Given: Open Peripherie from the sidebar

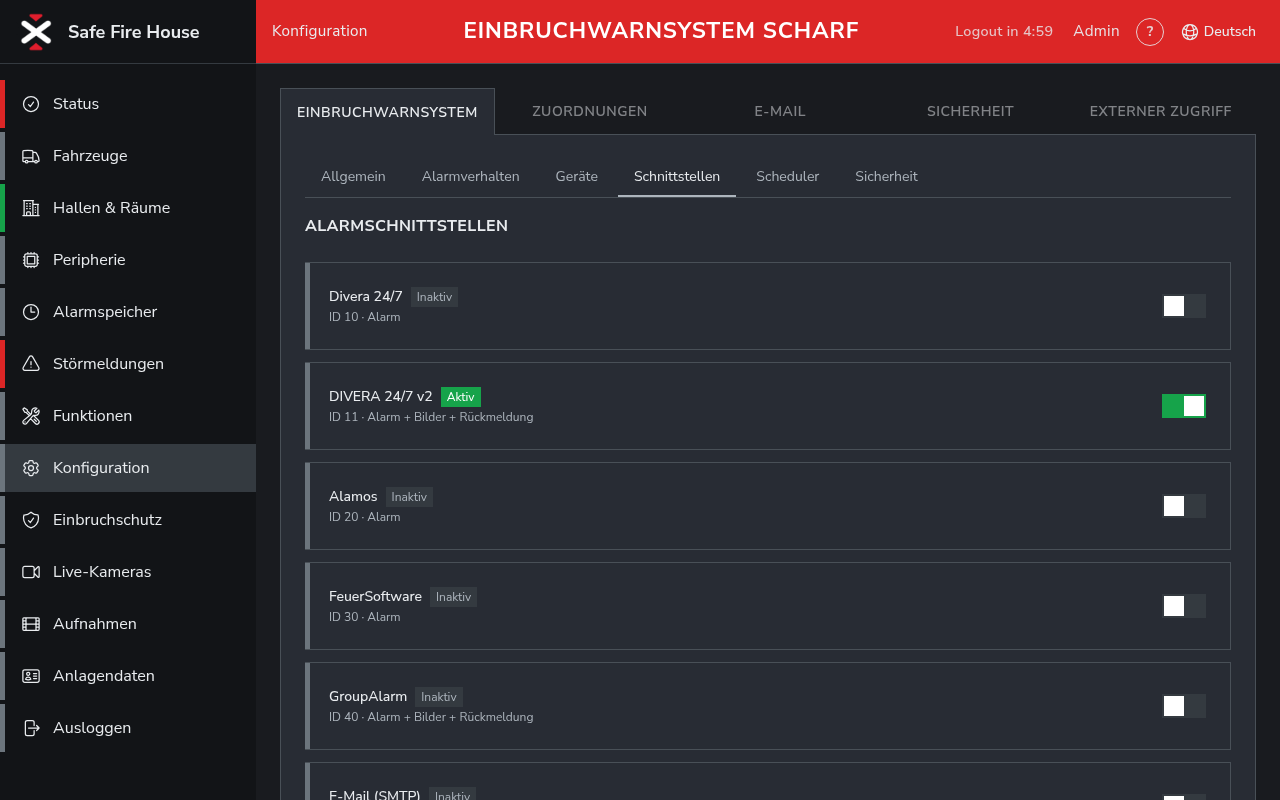Looking at the screenshot, I should pyautogui.click(x=128, y=260).
